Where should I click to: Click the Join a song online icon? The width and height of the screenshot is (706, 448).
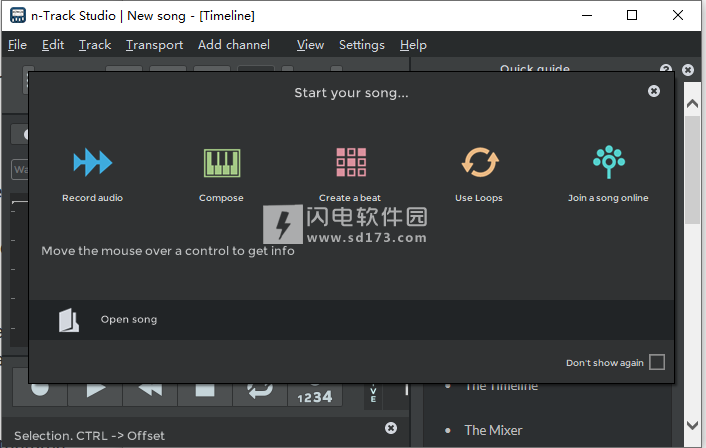click(x=609, y=162)
